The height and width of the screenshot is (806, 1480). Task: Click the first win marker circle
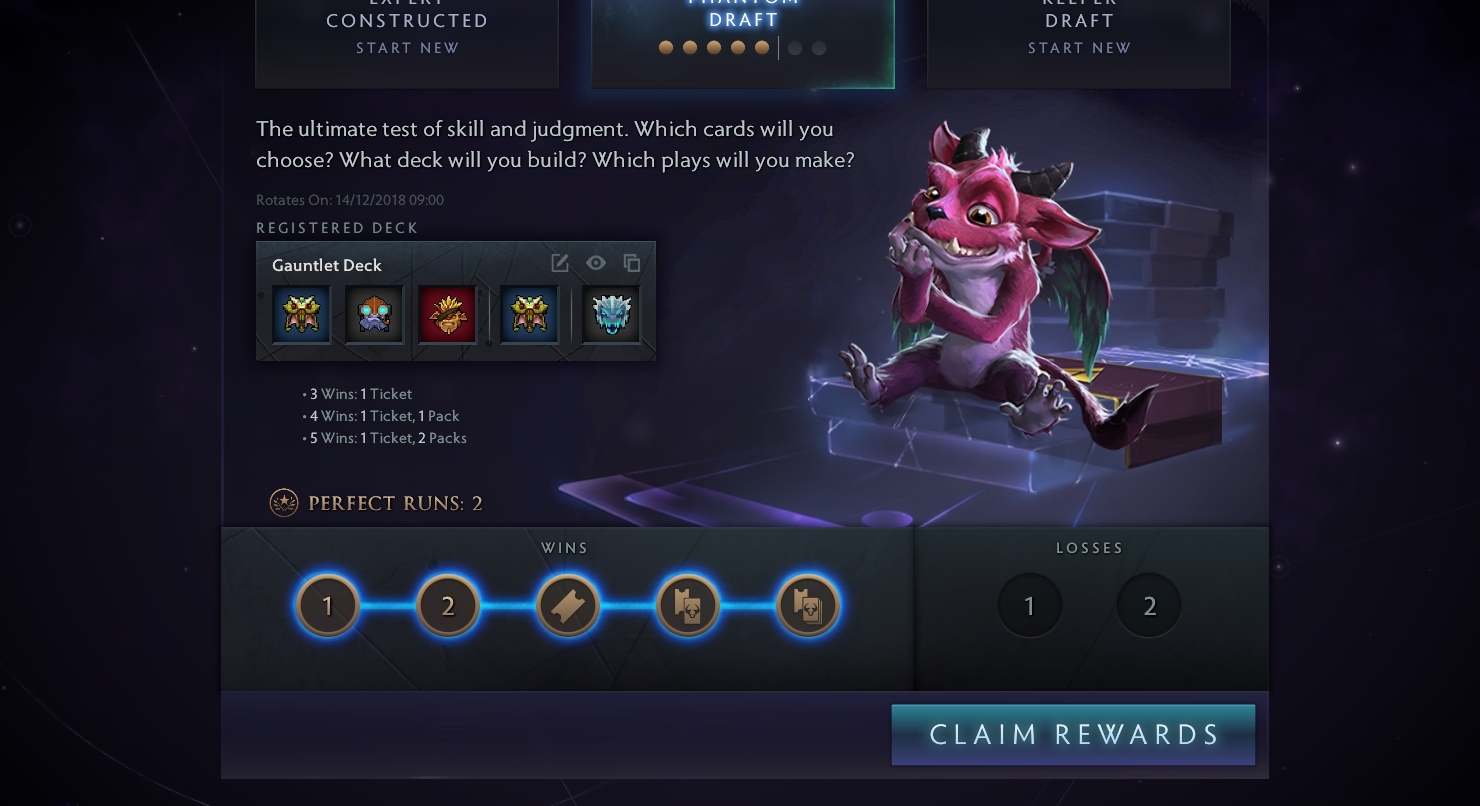328,606
